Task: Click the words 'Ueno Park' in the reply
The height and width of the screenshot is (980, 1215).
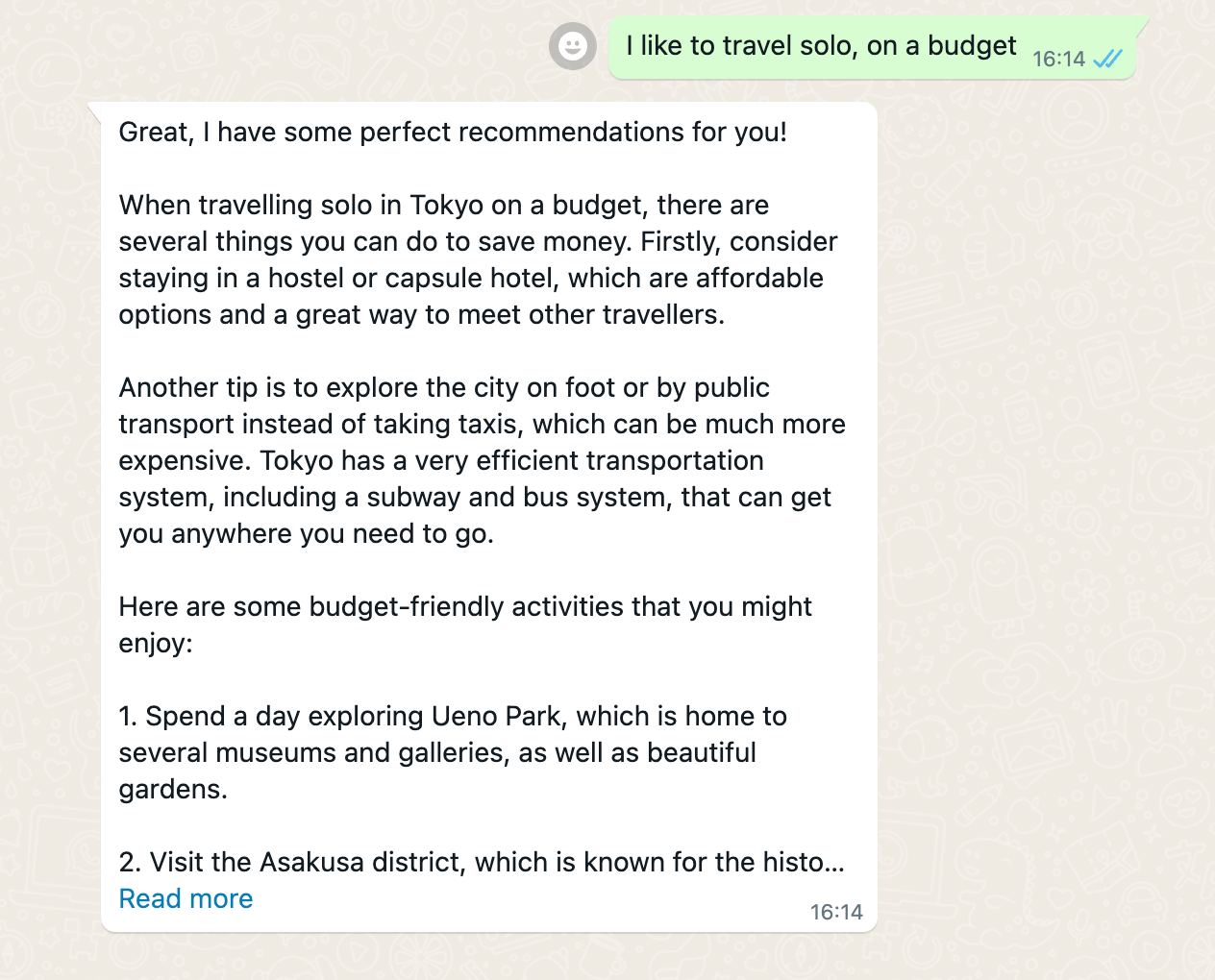Action: [496, 716]
